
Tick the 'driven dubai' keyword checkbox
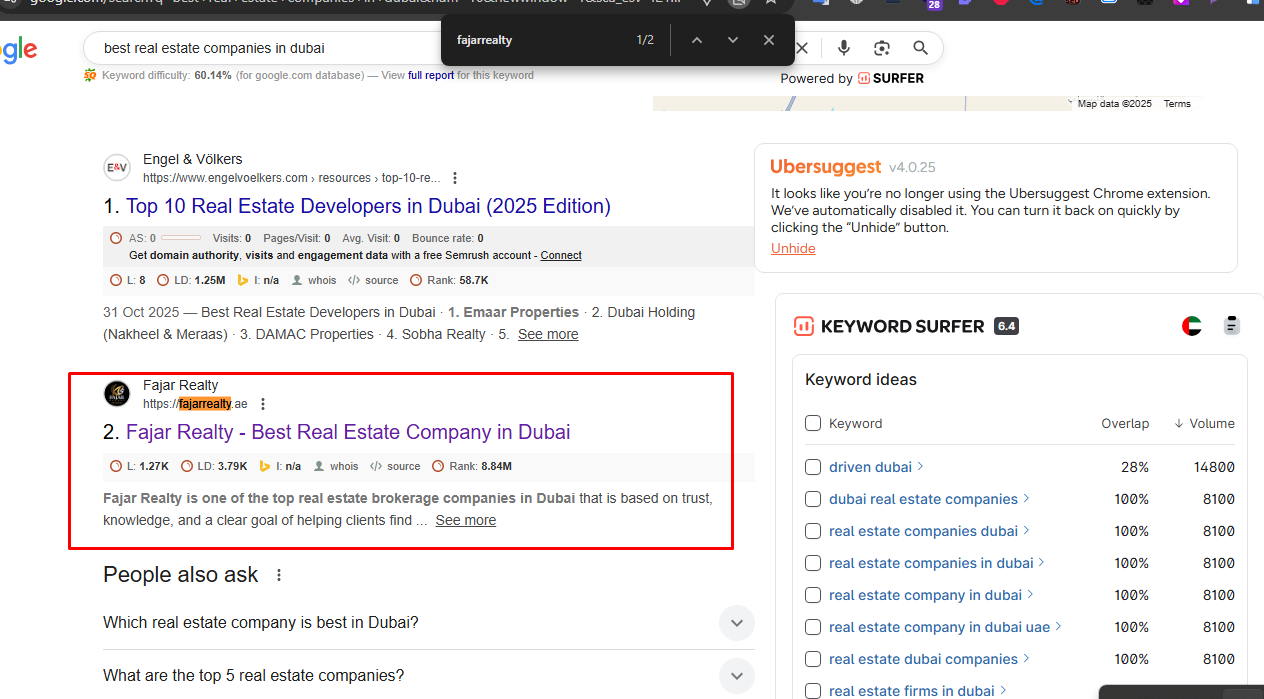813,467
